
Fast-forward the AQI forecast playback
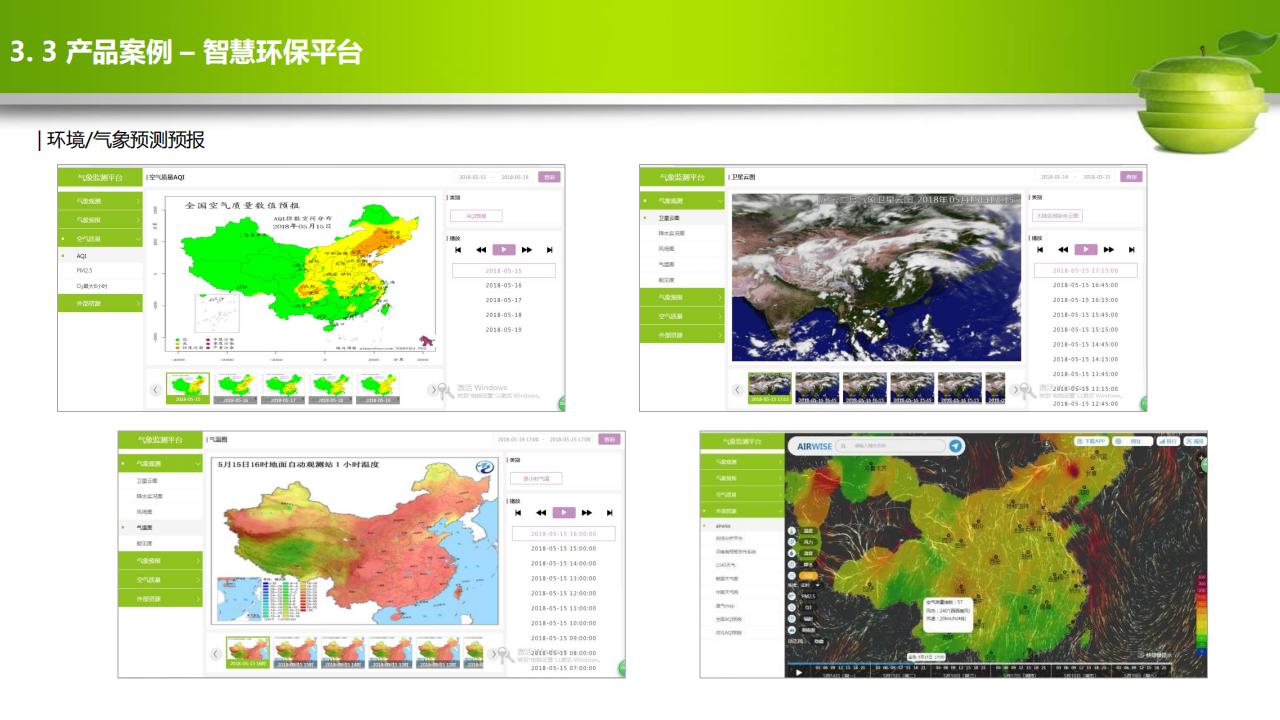(x=527, y=249)
